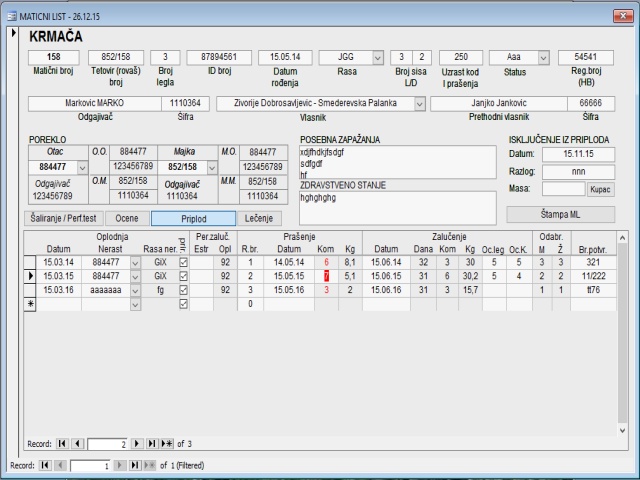This screenshot has width=640, height=480.
Task: Toggle checkbox in the empty new row
Action: pos(182,303)
